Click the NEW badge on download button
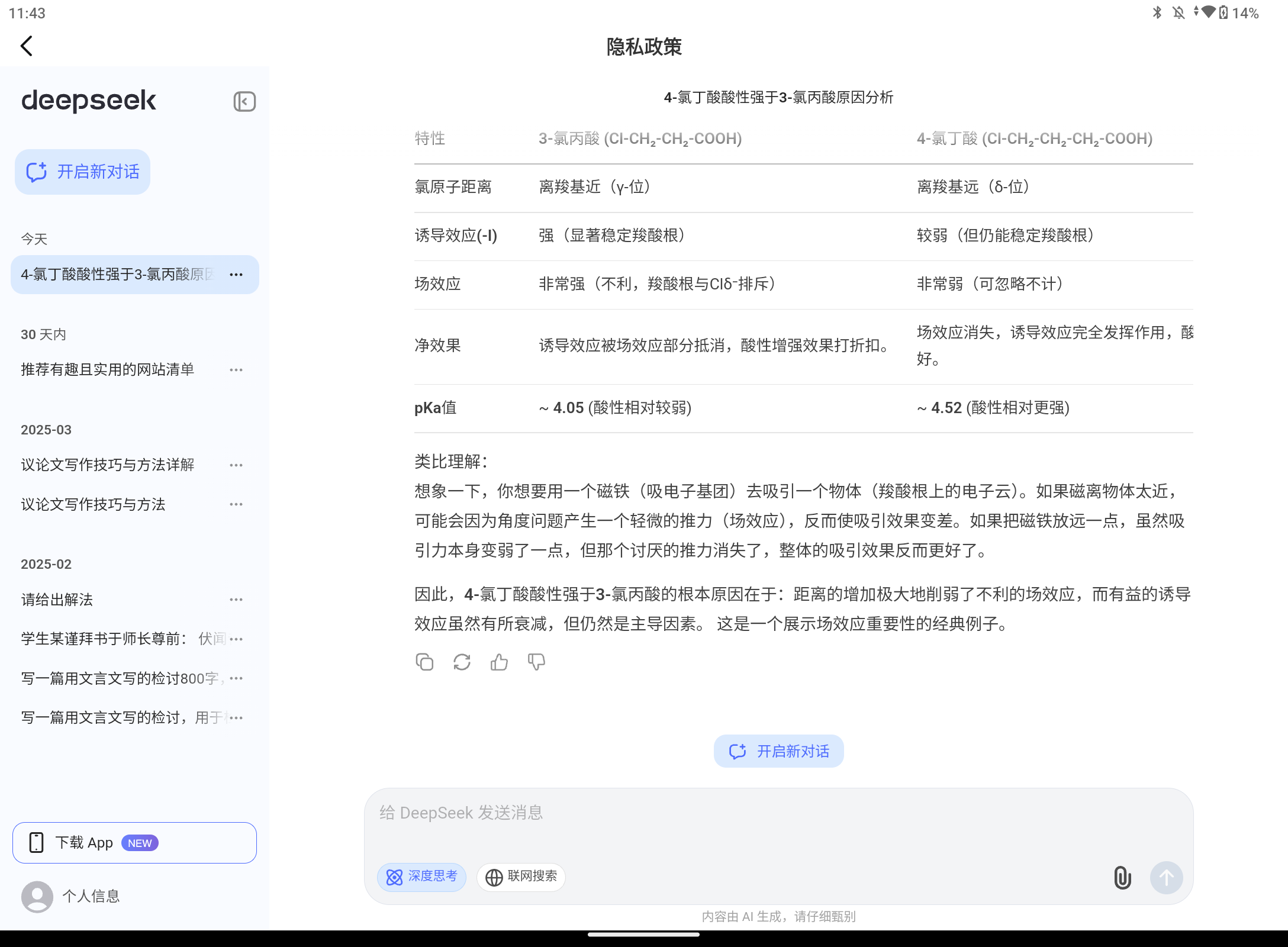 pos(140,843)
